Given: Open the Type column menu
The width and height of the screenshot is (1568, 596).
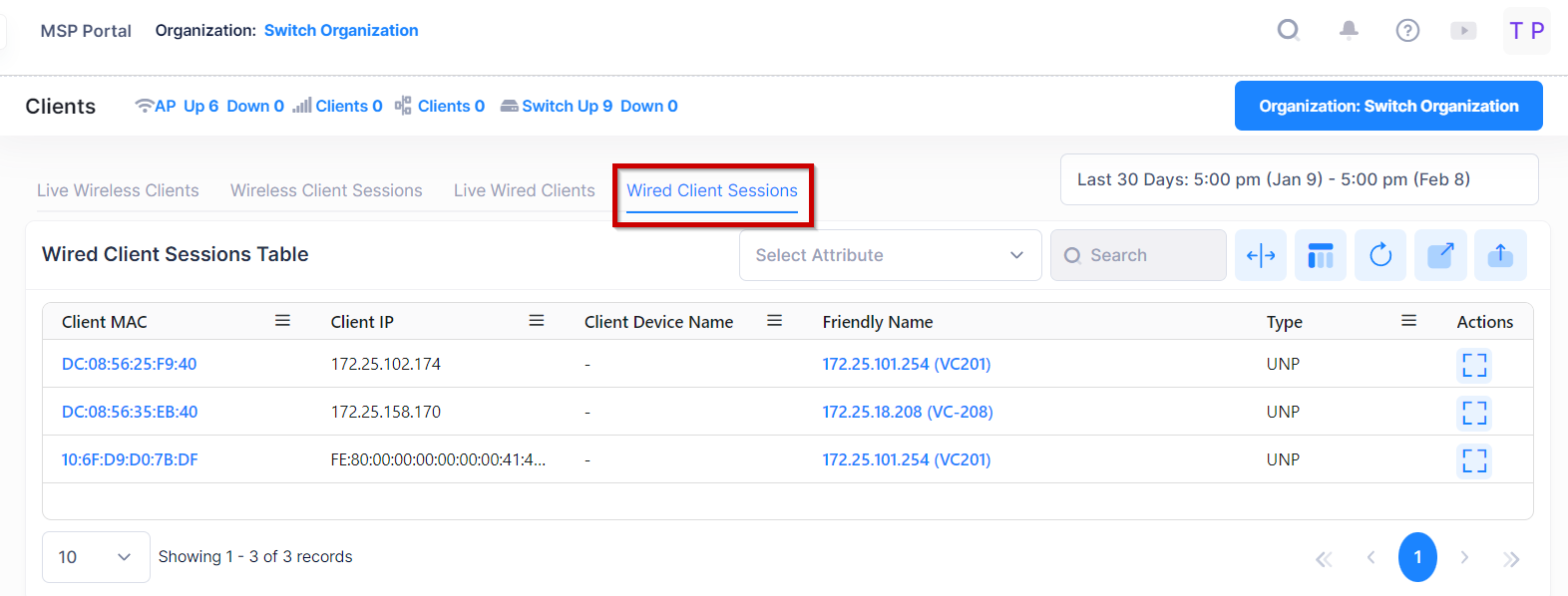Looking at the screenshot, I should [x=1408, y=321].
